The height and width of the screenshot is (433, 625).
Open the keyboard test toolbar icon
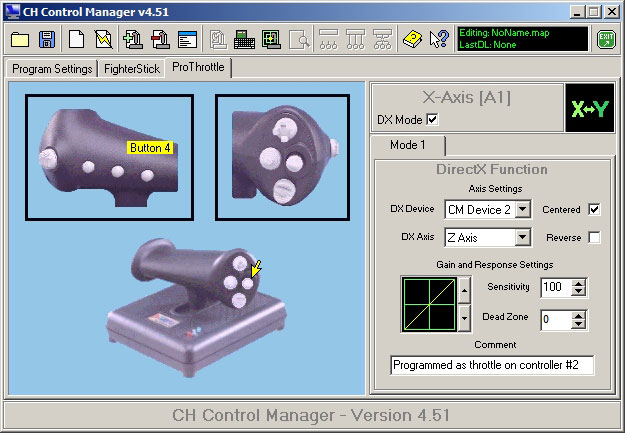[244, 39]
